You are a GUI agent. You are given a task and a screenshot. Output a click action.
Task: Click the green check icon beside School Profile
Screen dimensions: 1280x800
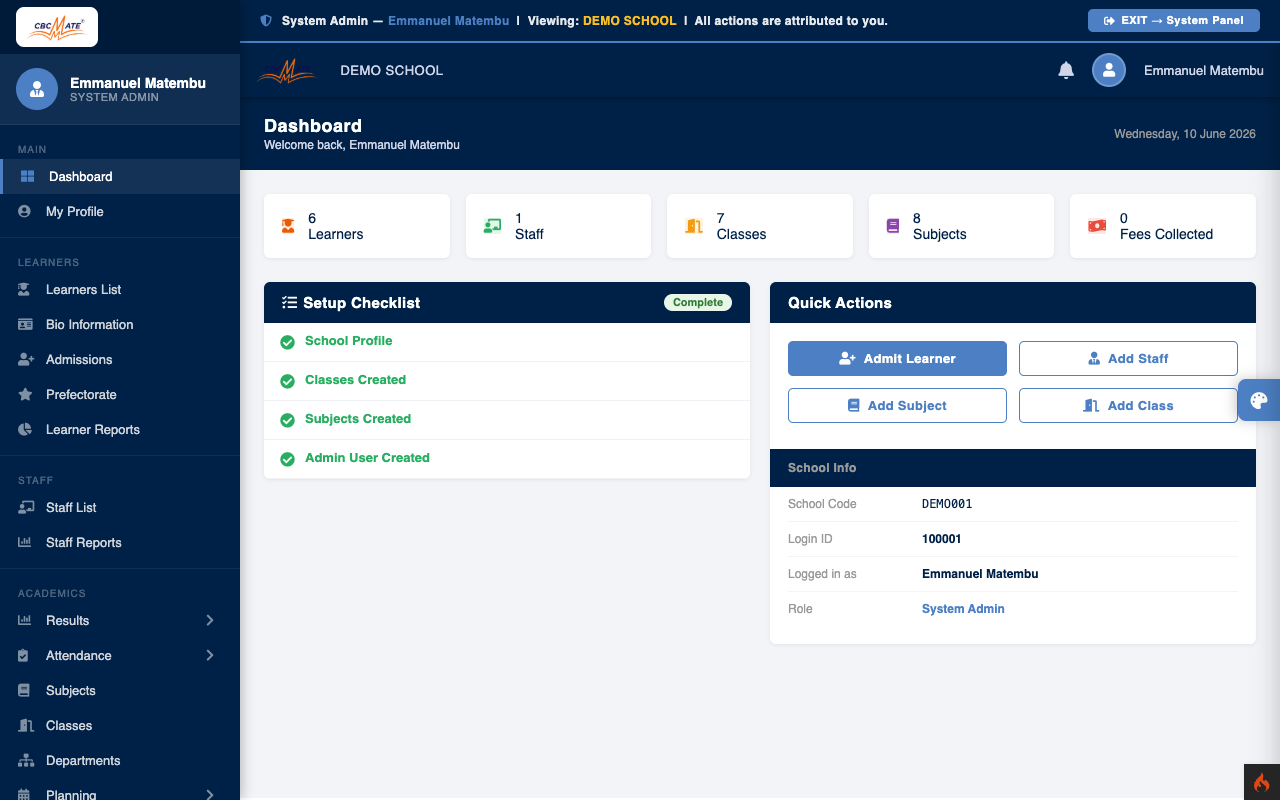pyautogui.click(x=287, y=342)
